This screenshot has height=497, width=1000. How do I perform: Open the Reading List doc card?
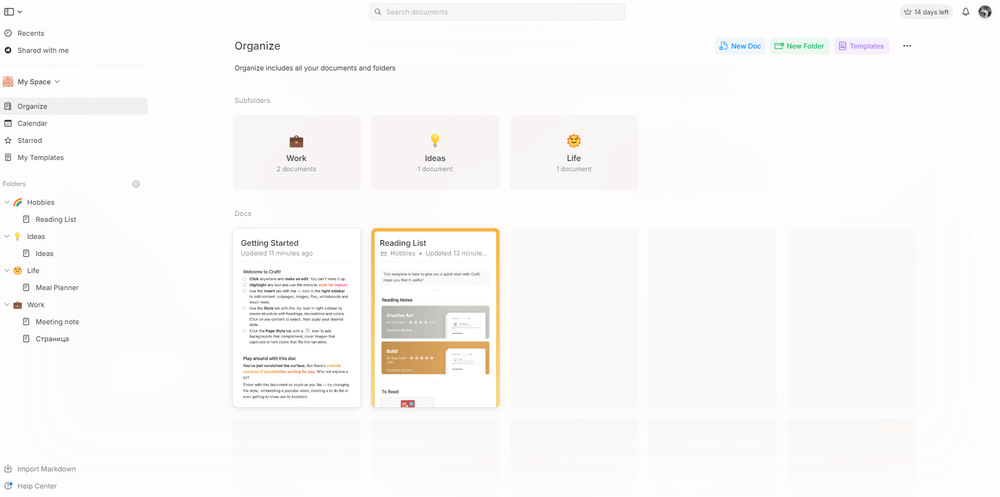tap(436, 318)
